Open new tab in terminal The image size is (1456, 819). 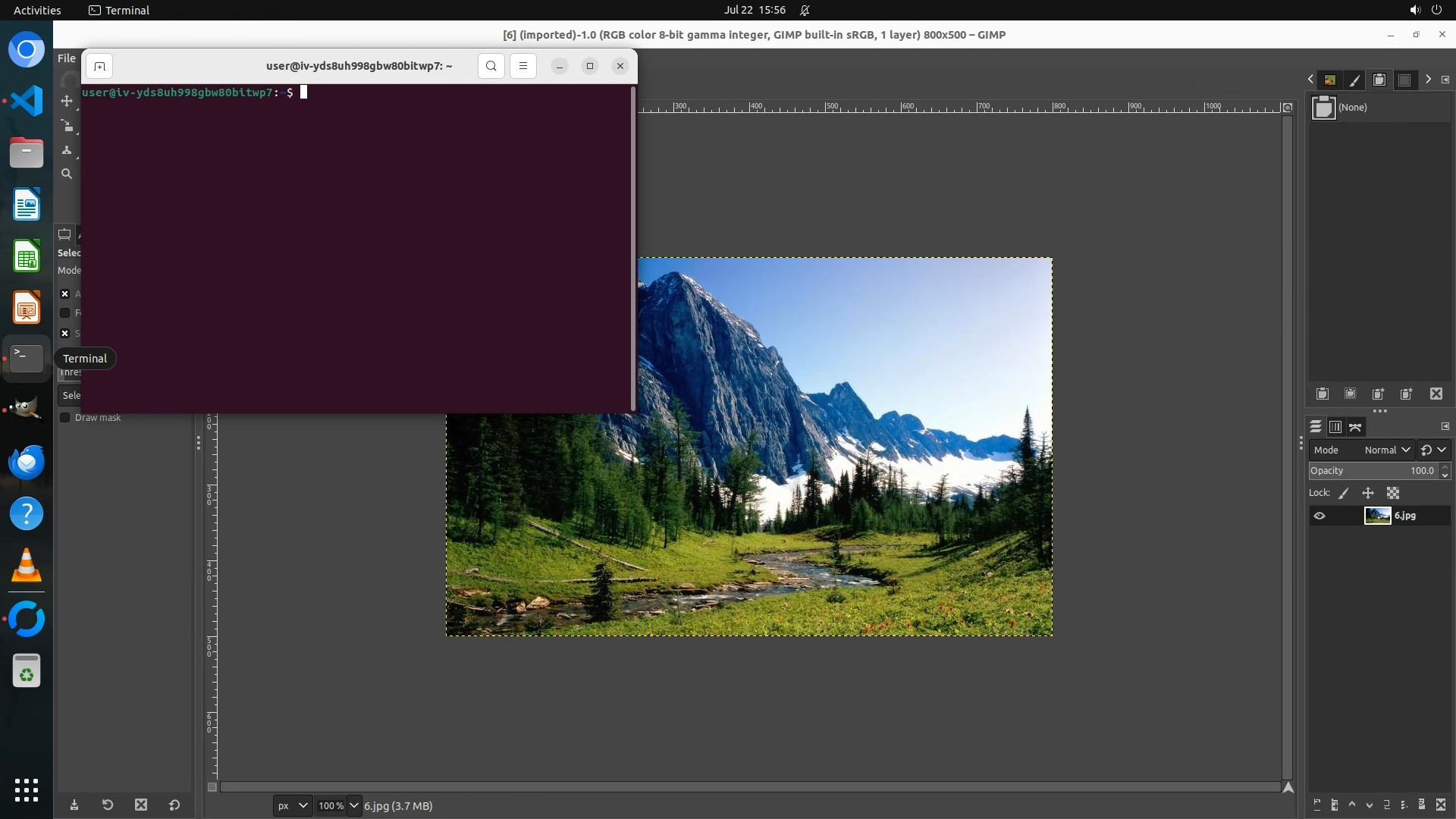pyautogui.click(x=99, y=66)
